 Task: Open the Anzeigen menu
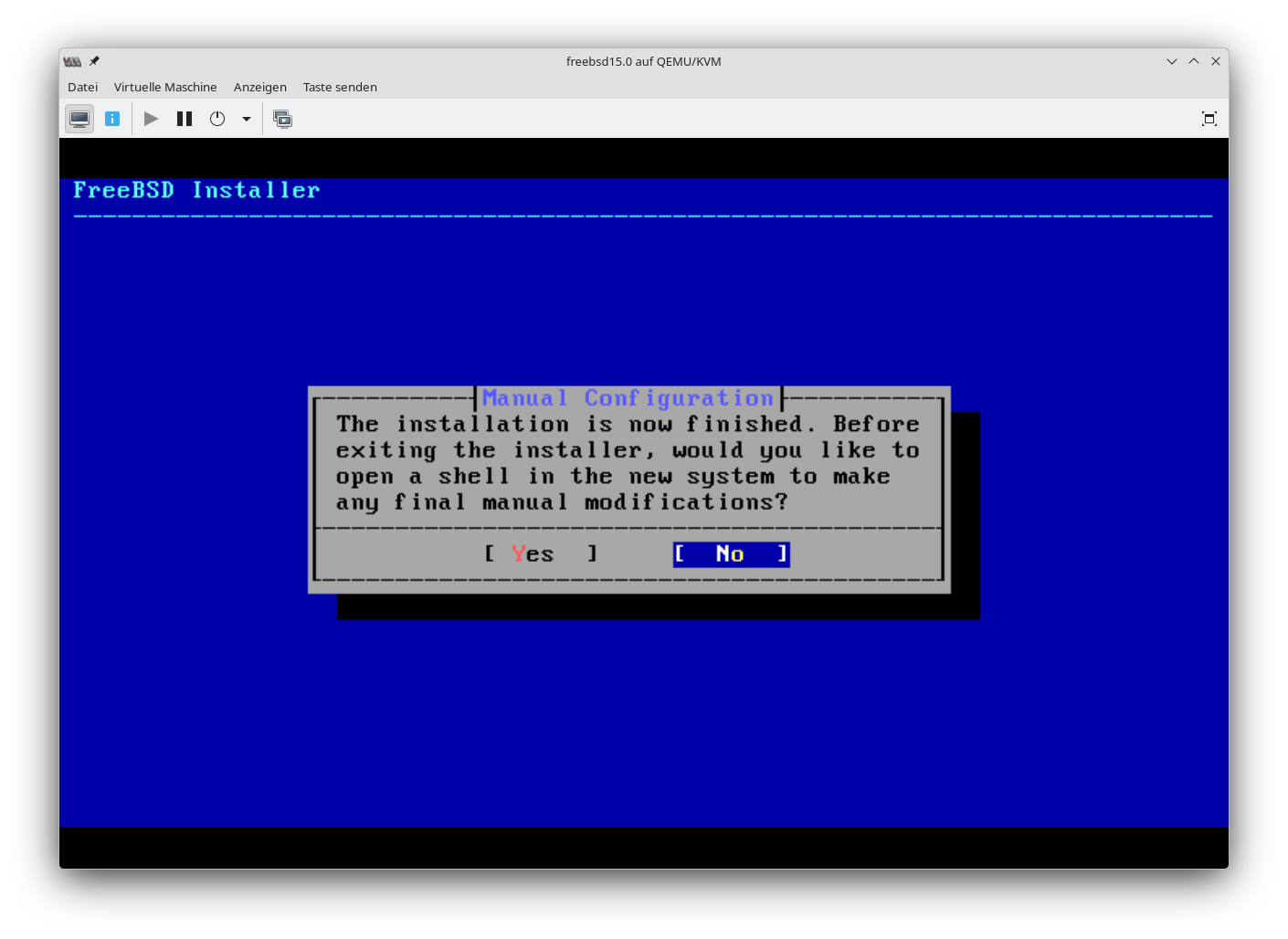(x=259, y=88)
